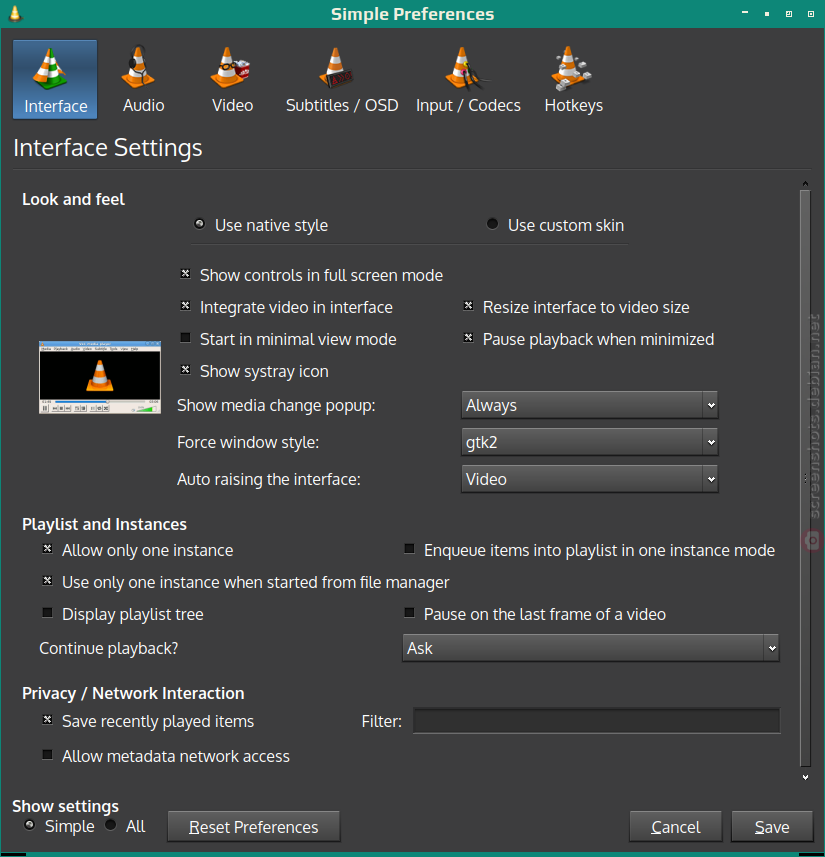The height and width of the screenshot is (857, 825).
Task: Click the Subtitles / OSD cone icon
Action: click(x=336, y=68)
